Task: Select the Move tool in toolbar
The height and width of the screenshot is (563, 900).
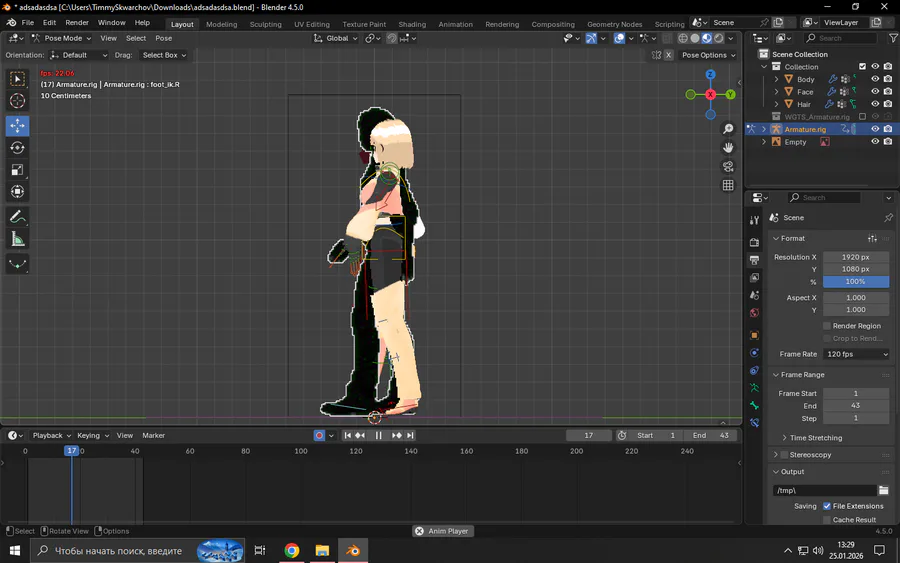Action: (17, 125)
